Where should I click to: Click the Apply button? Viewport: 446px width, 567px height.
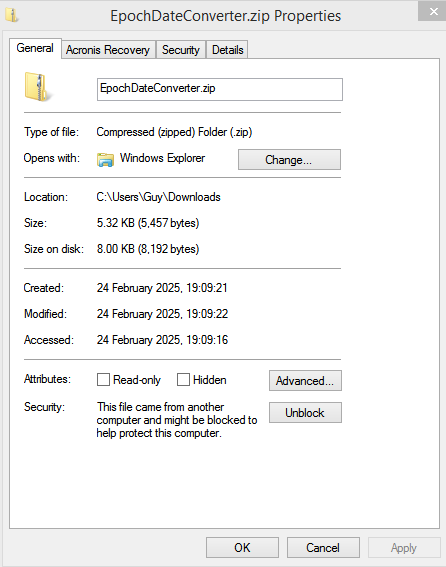tap(404, 547)
